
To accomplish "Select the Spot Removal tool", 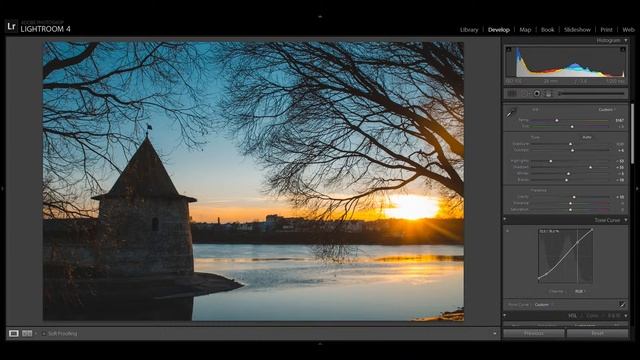I will pos(524,93).
